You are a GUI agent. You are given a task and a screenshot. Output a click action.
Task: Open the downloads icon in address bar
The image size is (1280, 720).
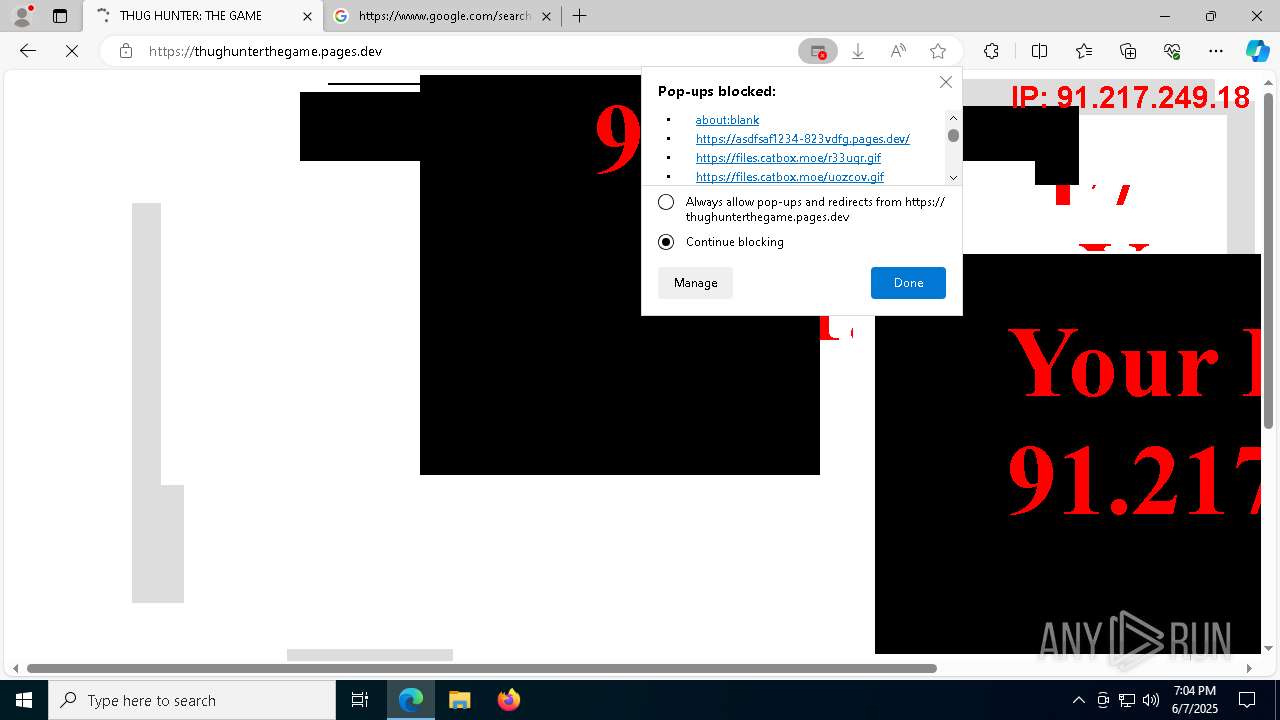(858, 51)
